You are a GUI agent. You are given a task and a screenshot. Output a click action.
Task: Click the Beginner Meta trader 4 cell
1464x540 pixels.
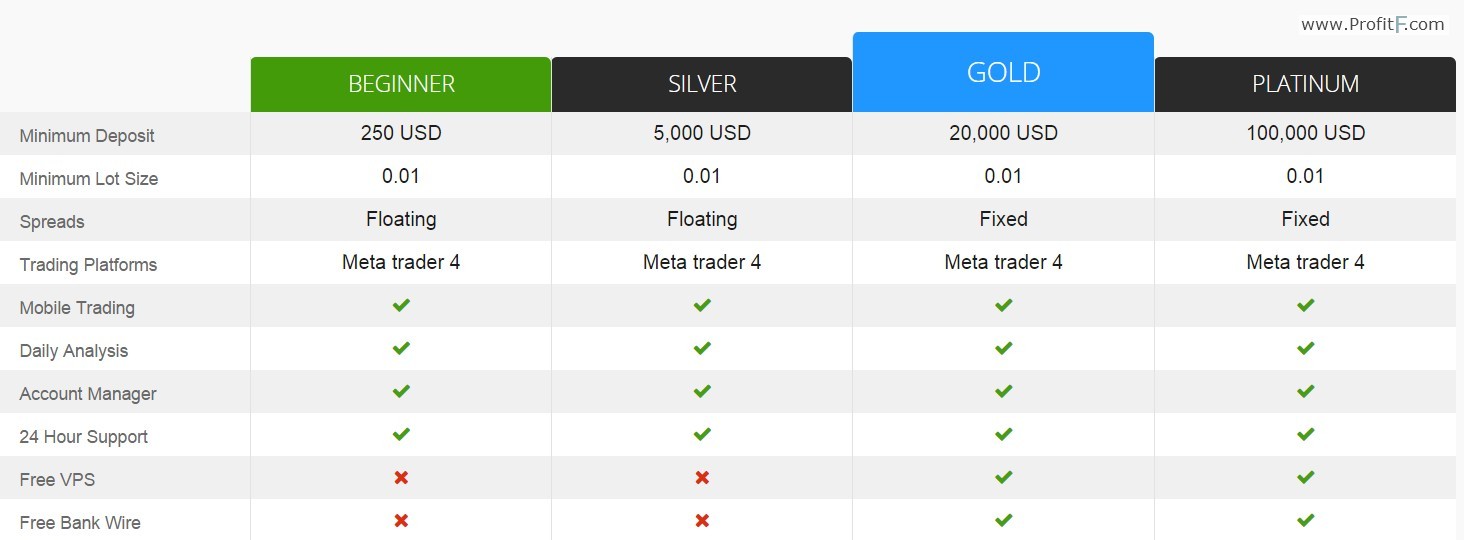coord(401,262)
